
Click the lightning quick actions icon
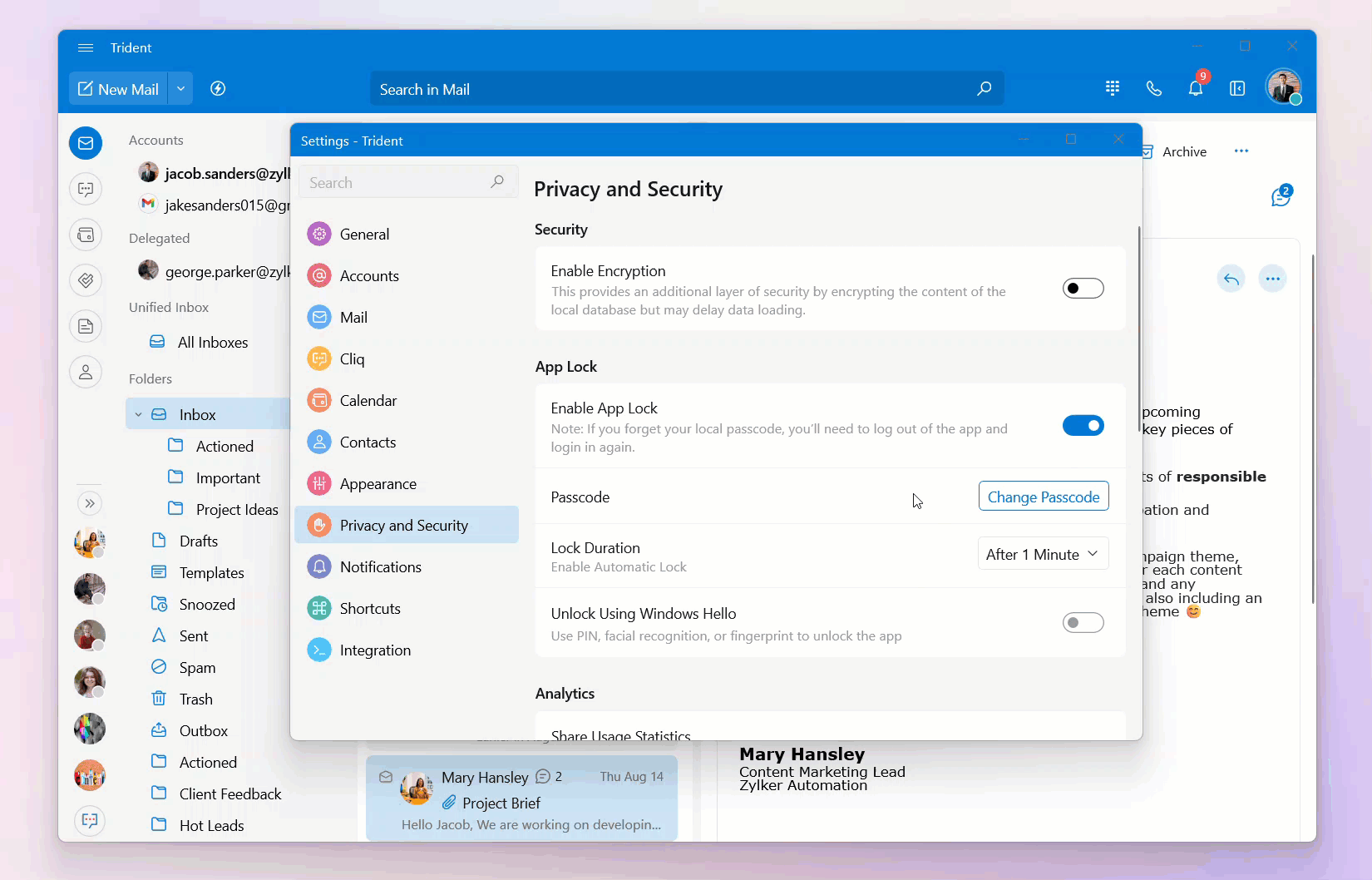(218, 89)
